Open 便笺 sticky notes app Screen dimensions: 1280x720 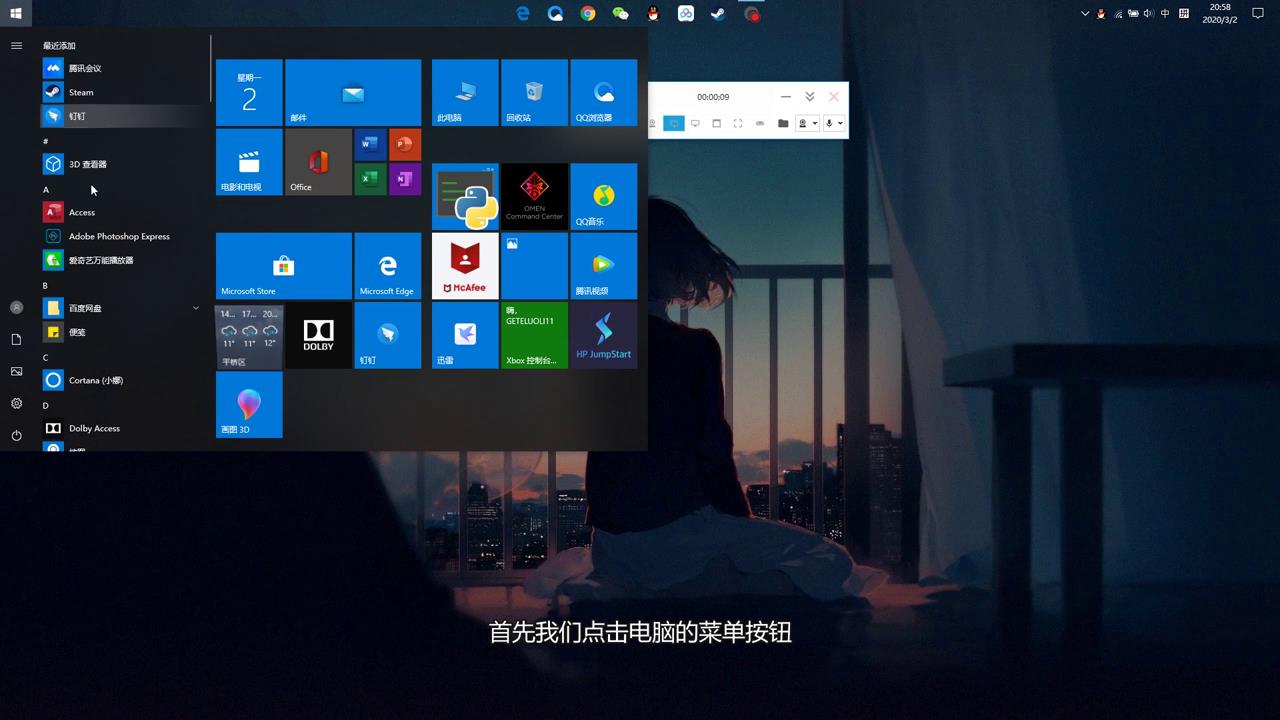click(x=122, y=332)
